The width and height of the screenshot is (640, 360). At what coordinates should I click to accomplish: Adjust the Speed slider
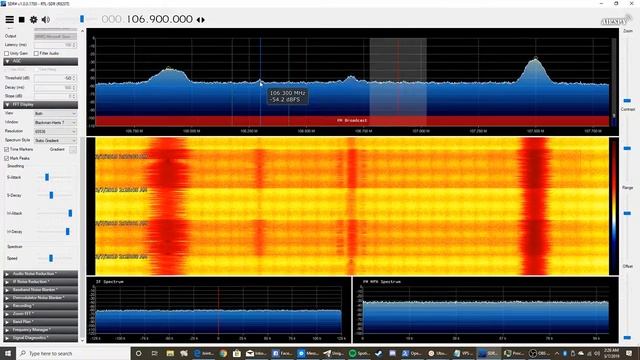(51, 258)
